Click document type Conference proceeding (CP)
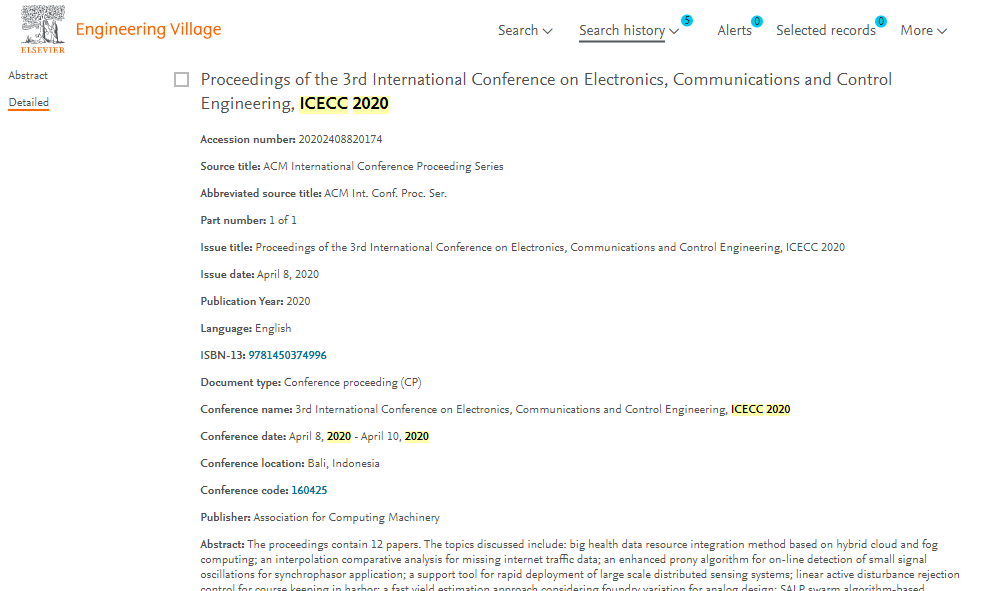Viewport: 995px width, 591px height. tap(352, 382)
